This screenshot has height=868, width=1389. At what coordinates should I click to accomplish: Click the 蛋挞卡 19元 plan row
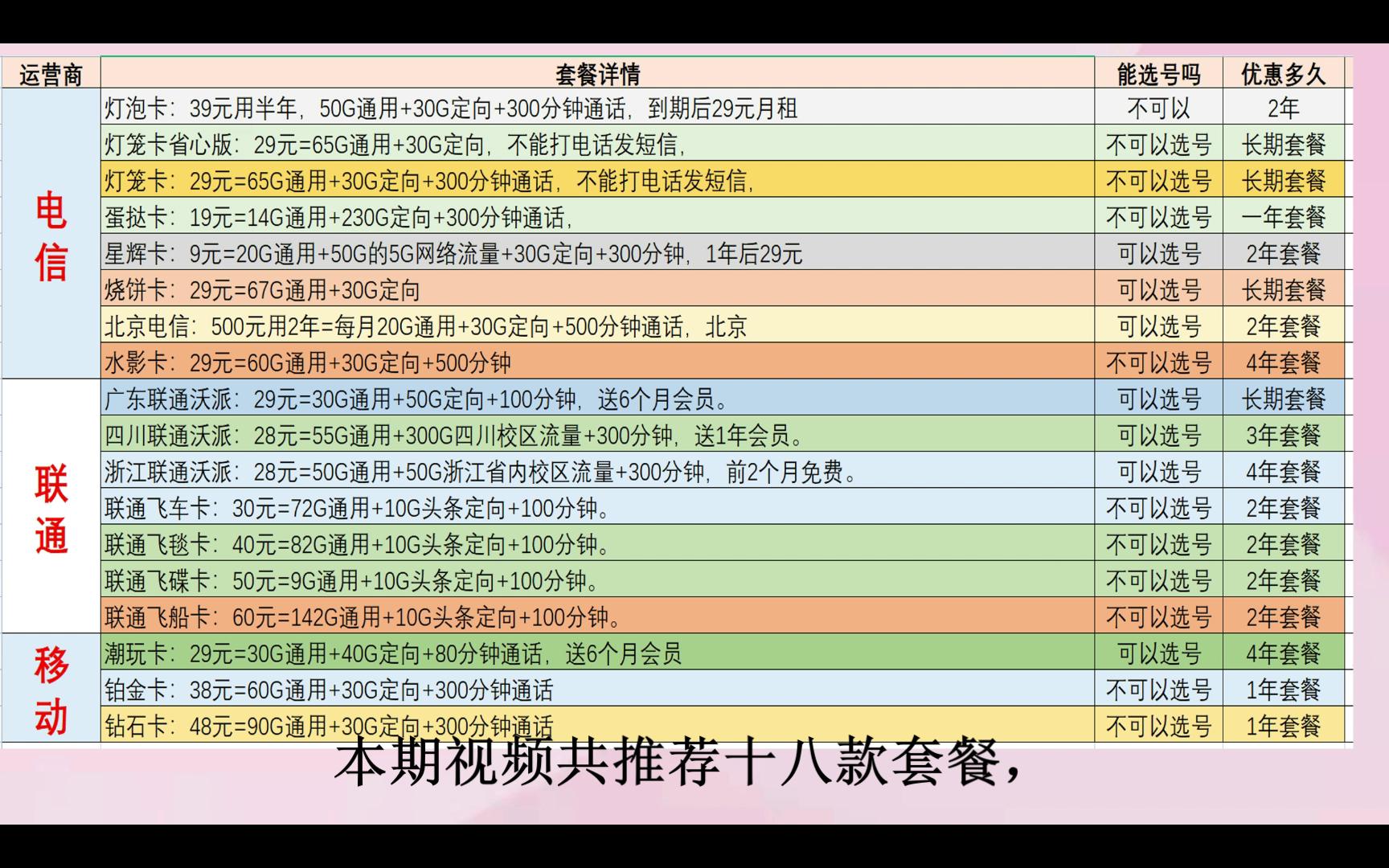tap(597, 216)
